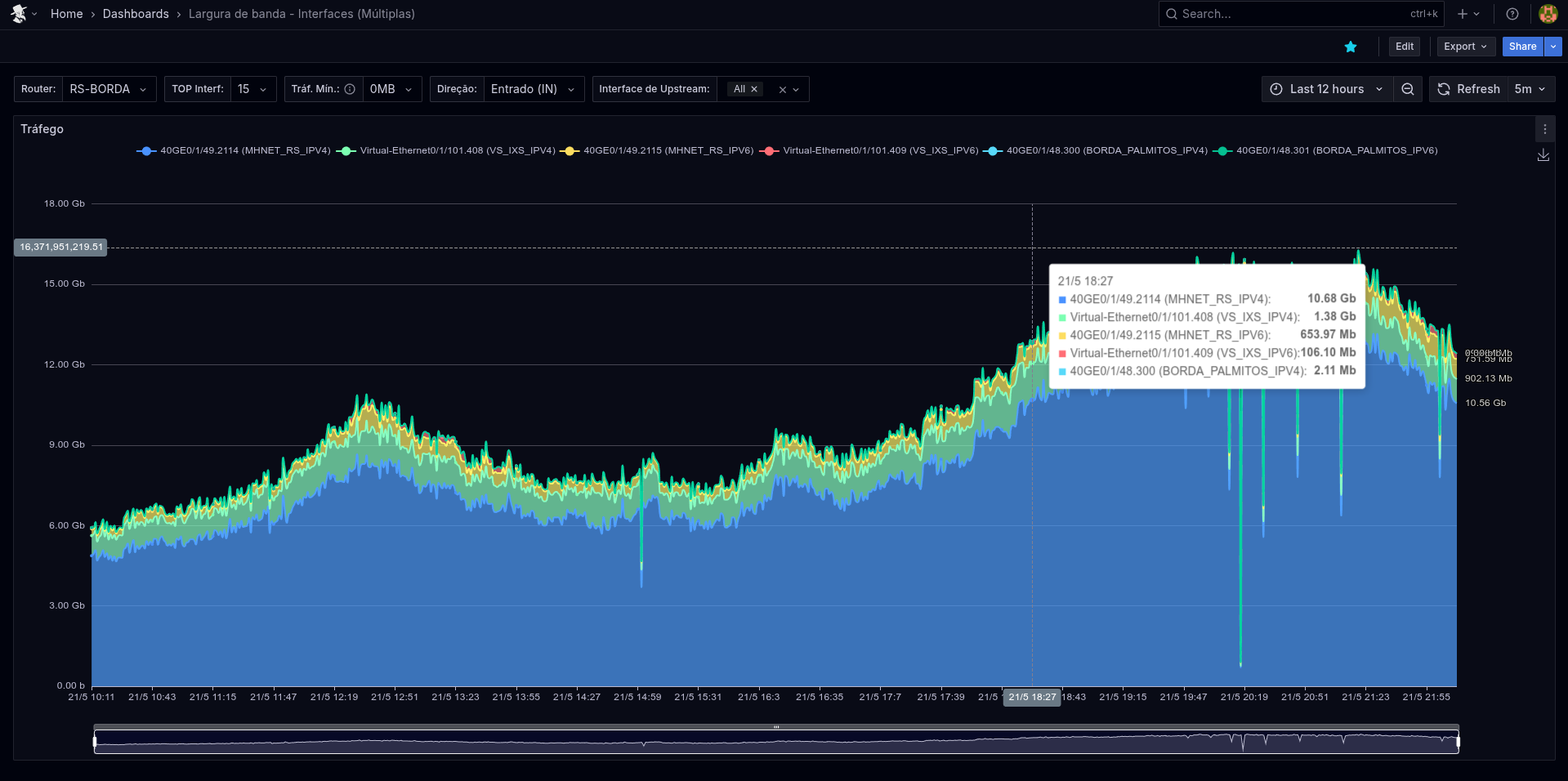
Task: Click the panel download icon
Action: [1543, 155]
